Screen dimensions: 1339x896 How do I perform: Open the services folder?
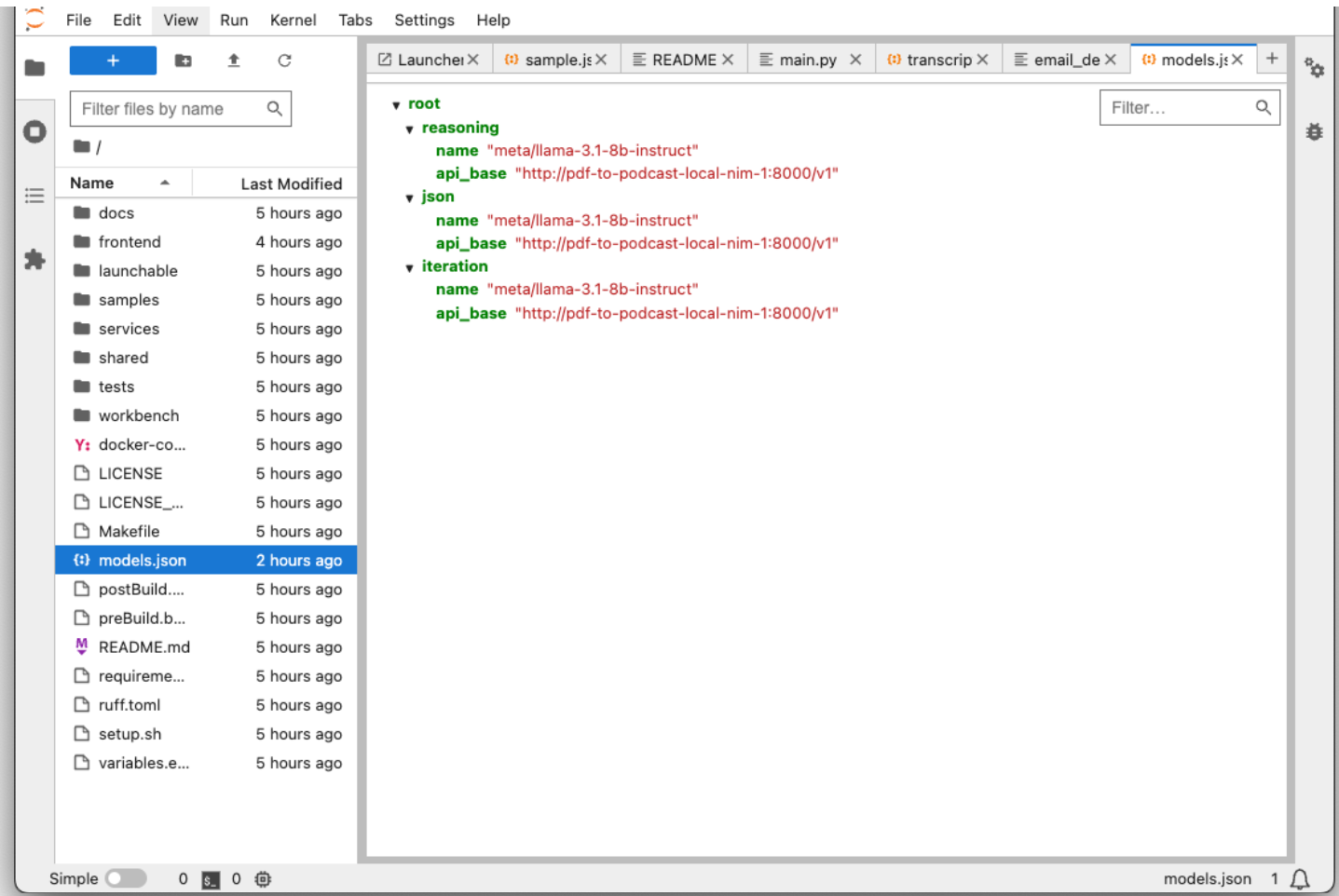pyautogui.click(x=129, y=329)
